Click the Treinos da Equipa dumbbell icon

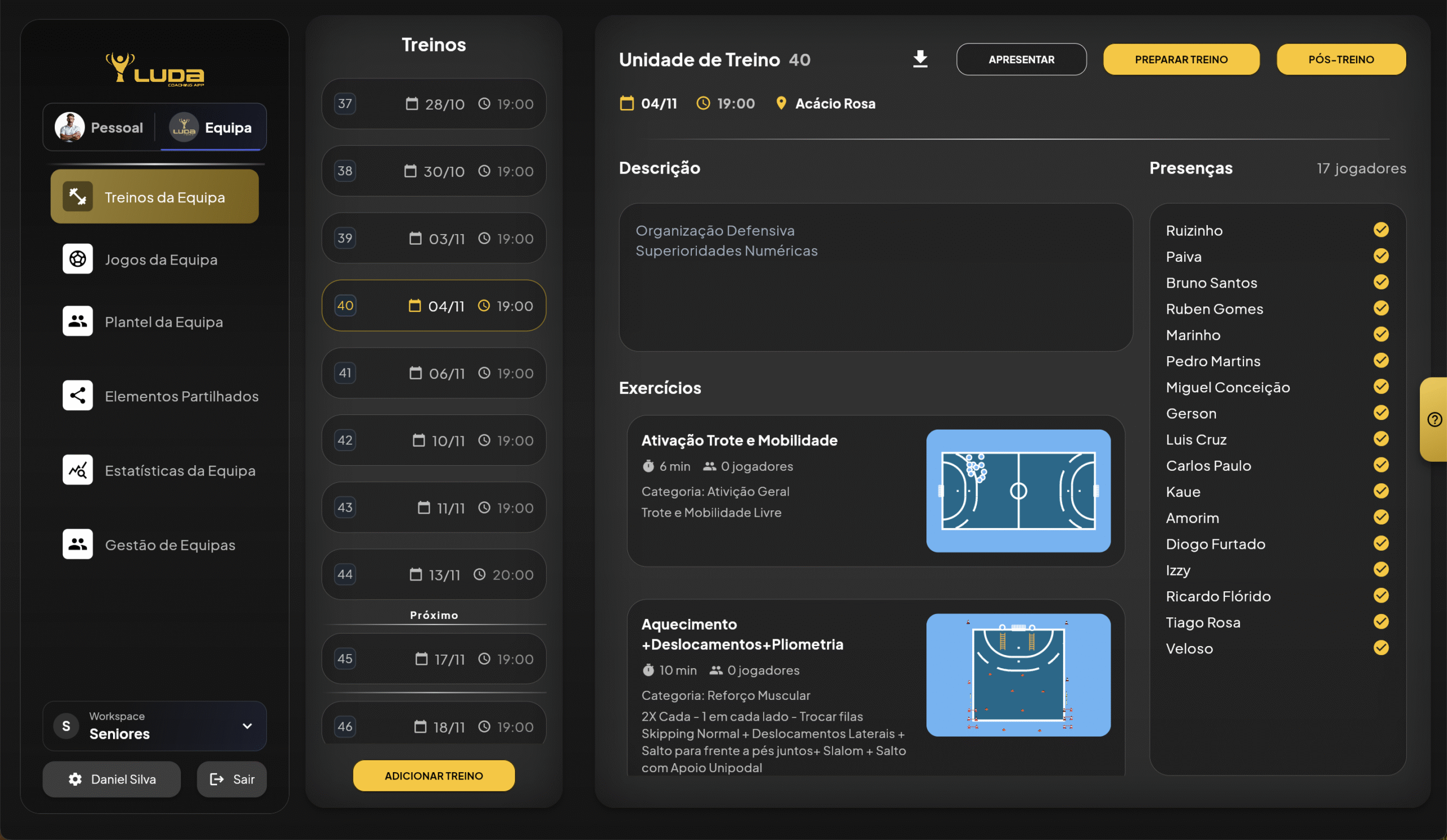(77, 196)
